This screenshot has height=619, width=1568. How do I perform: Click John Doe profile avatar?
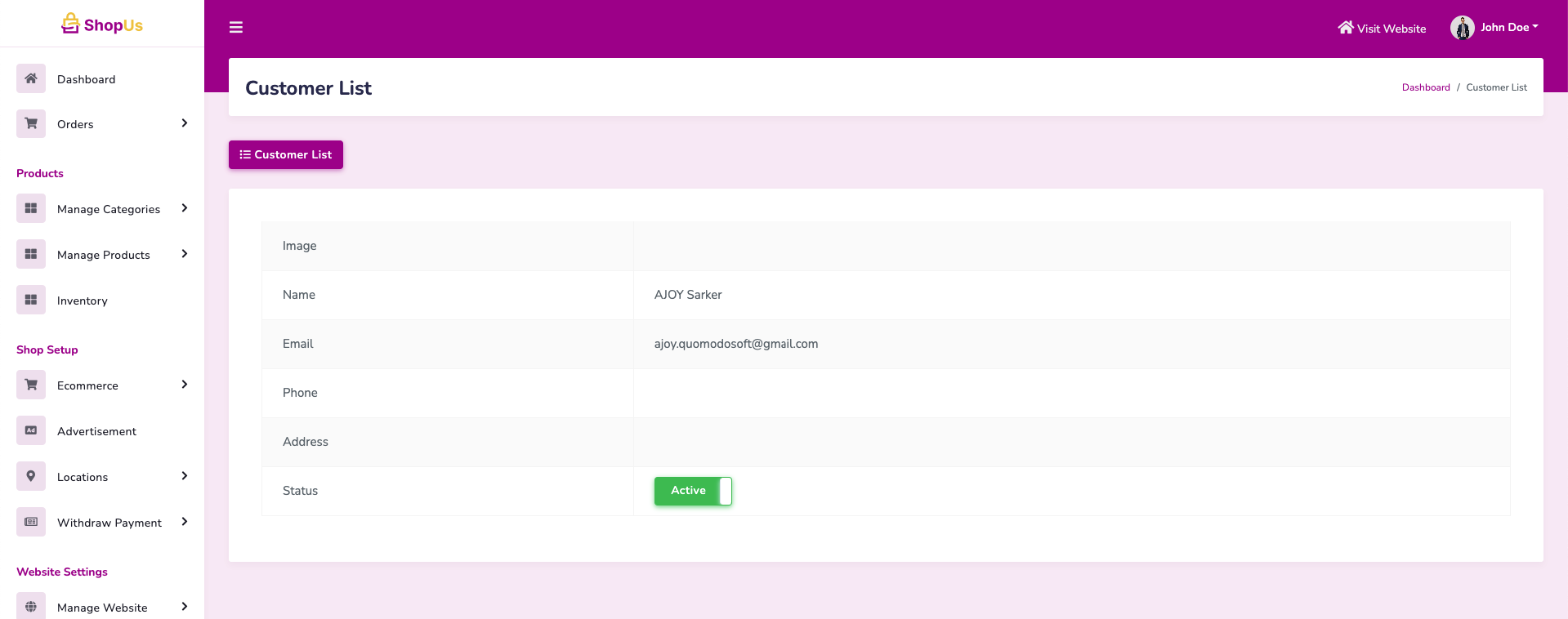point(1462,28)
